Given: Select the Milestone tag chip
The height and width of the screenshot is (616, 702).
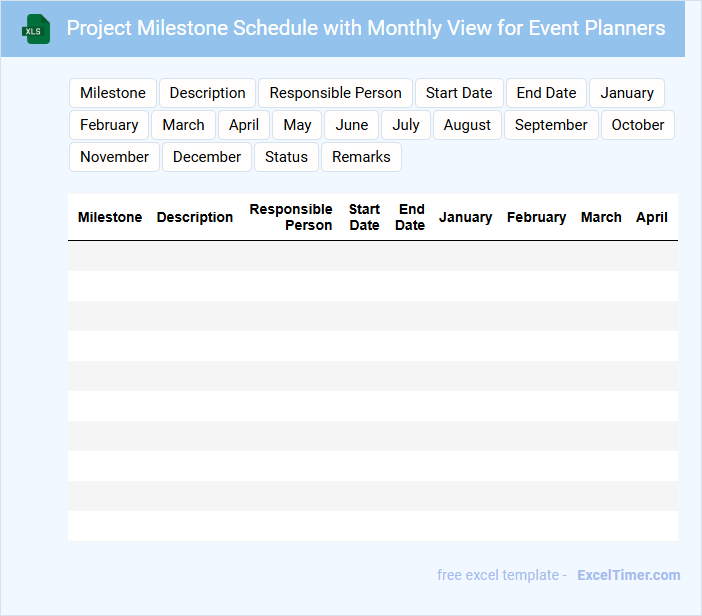Looking at the screenshot, I should (113, 93).
